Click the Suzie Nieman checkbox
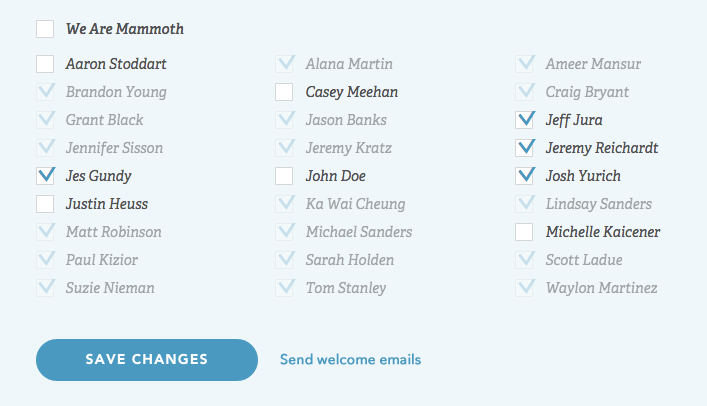707x406 pixels. click(45, 288)
